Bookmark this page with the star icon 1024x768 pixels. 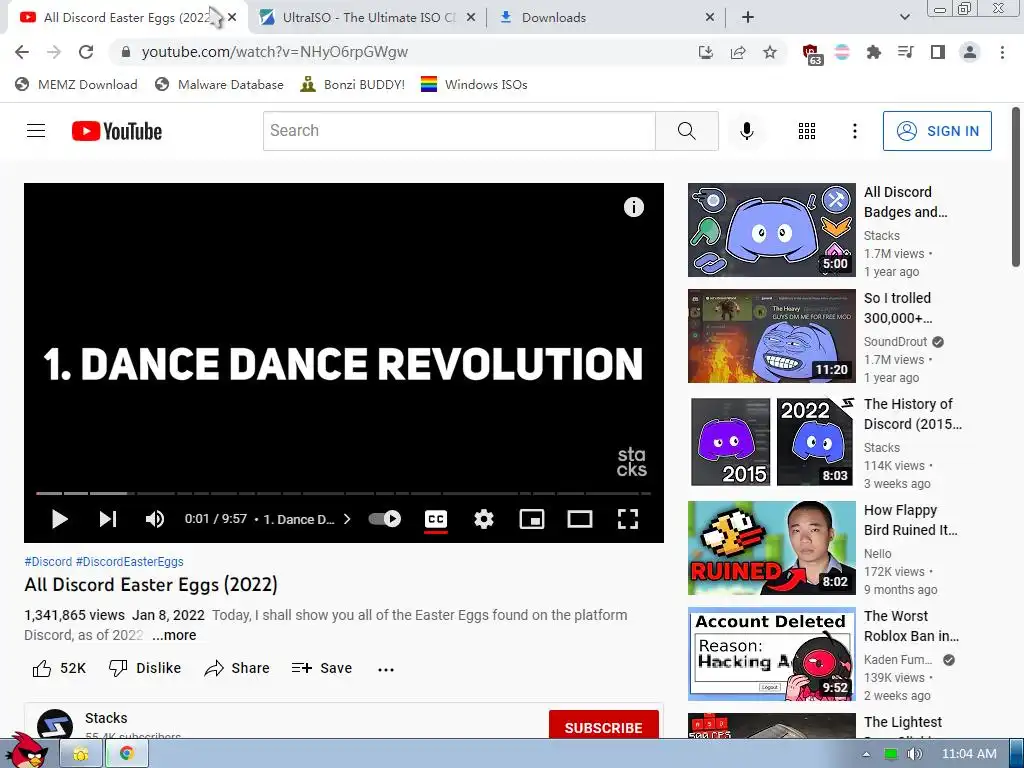point(770,52)
